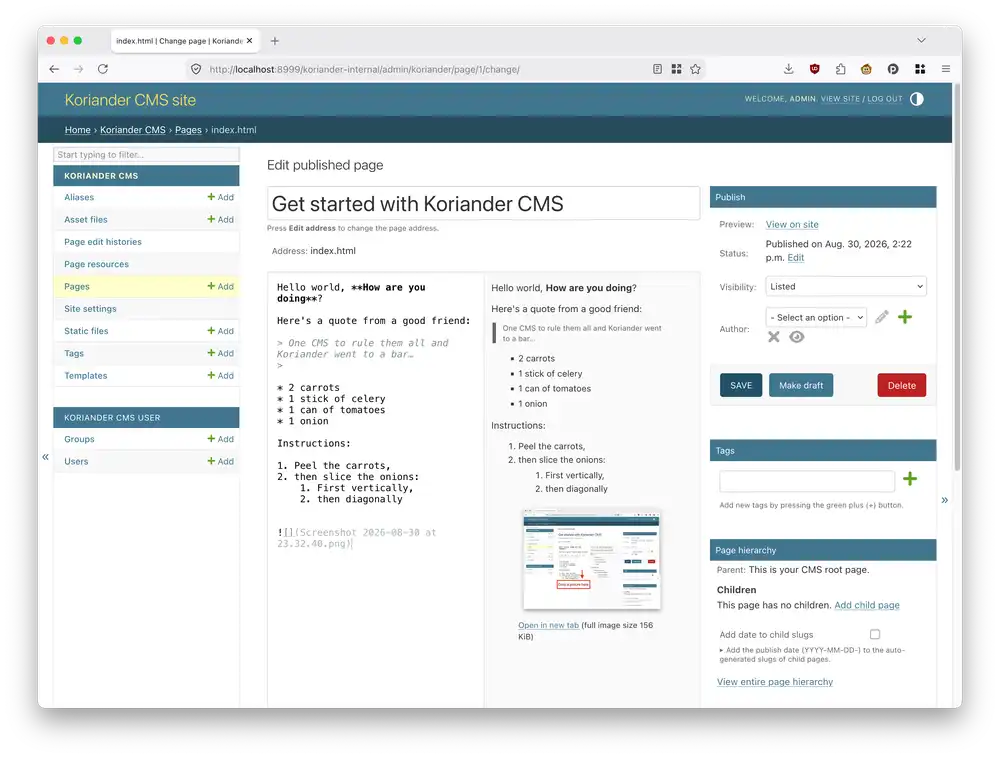Viewport: 1000px width, 758px height.
Task: Open Static files in the sidebar
Action: (x=86, y=331)
